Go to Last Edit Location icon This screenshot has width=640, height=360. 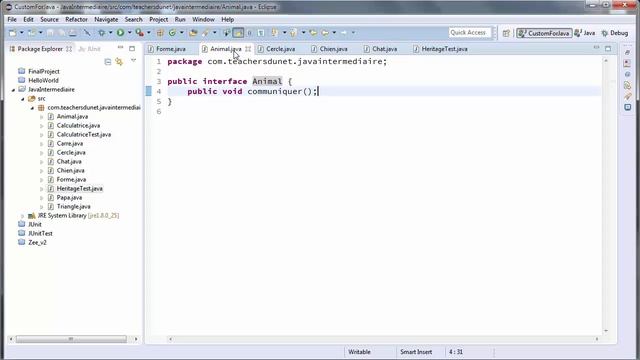click(x=313, y=33)
